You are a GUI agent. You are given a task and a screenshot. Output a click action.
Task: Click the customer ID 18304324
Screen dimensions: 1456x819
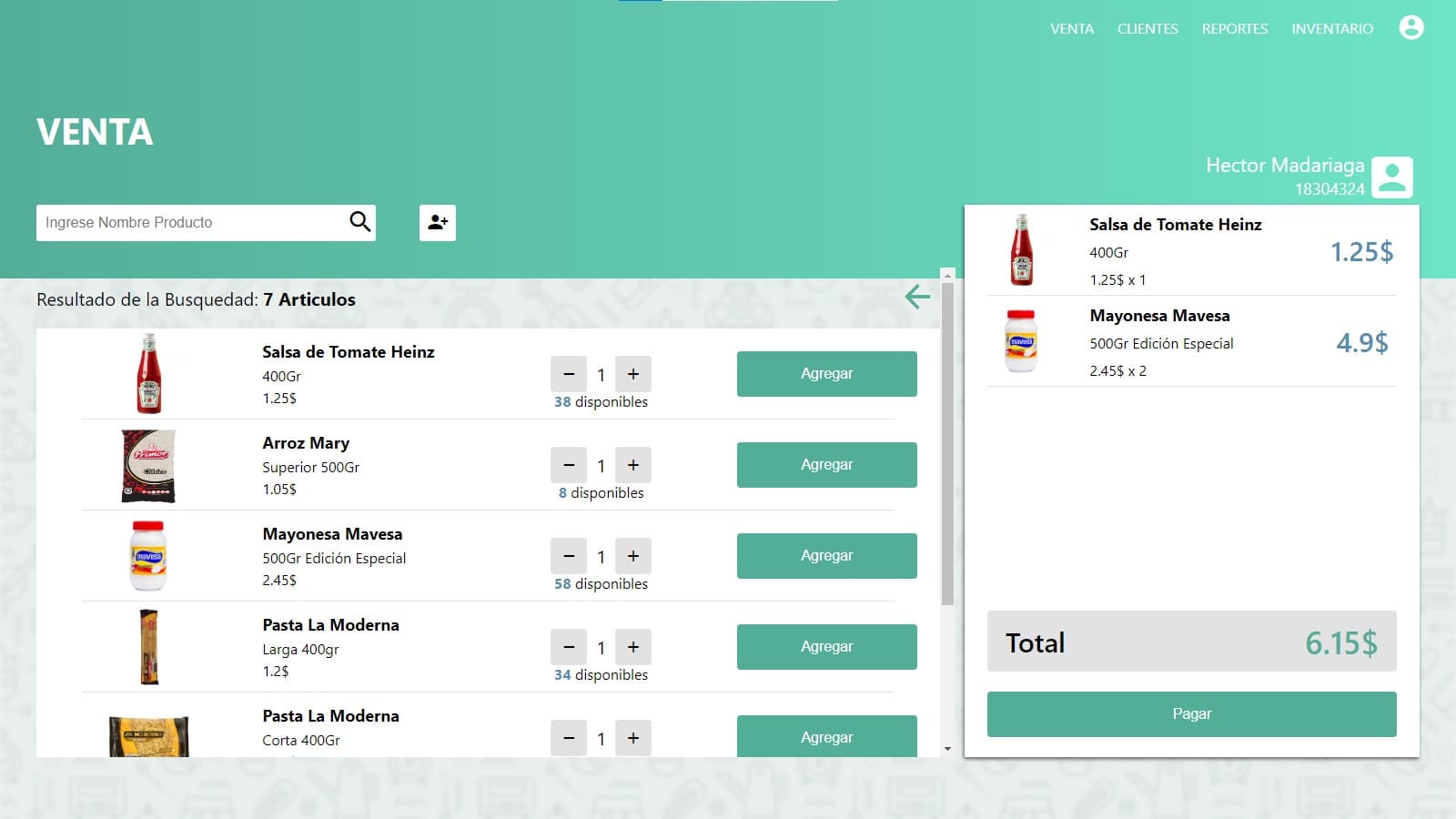pyautogui.click(x=1330, y=189)
